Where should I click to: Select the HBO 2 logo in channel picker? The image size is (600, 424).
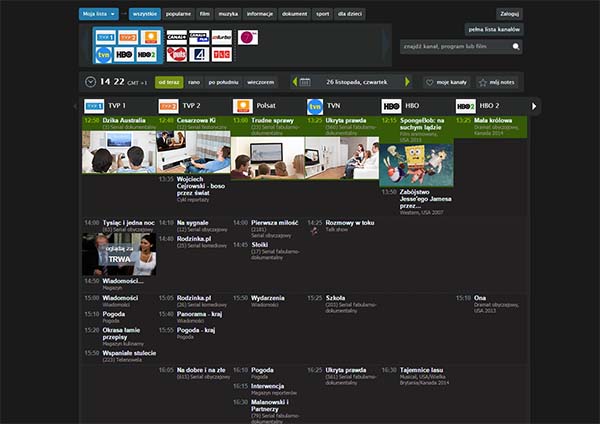pos(147,55)
